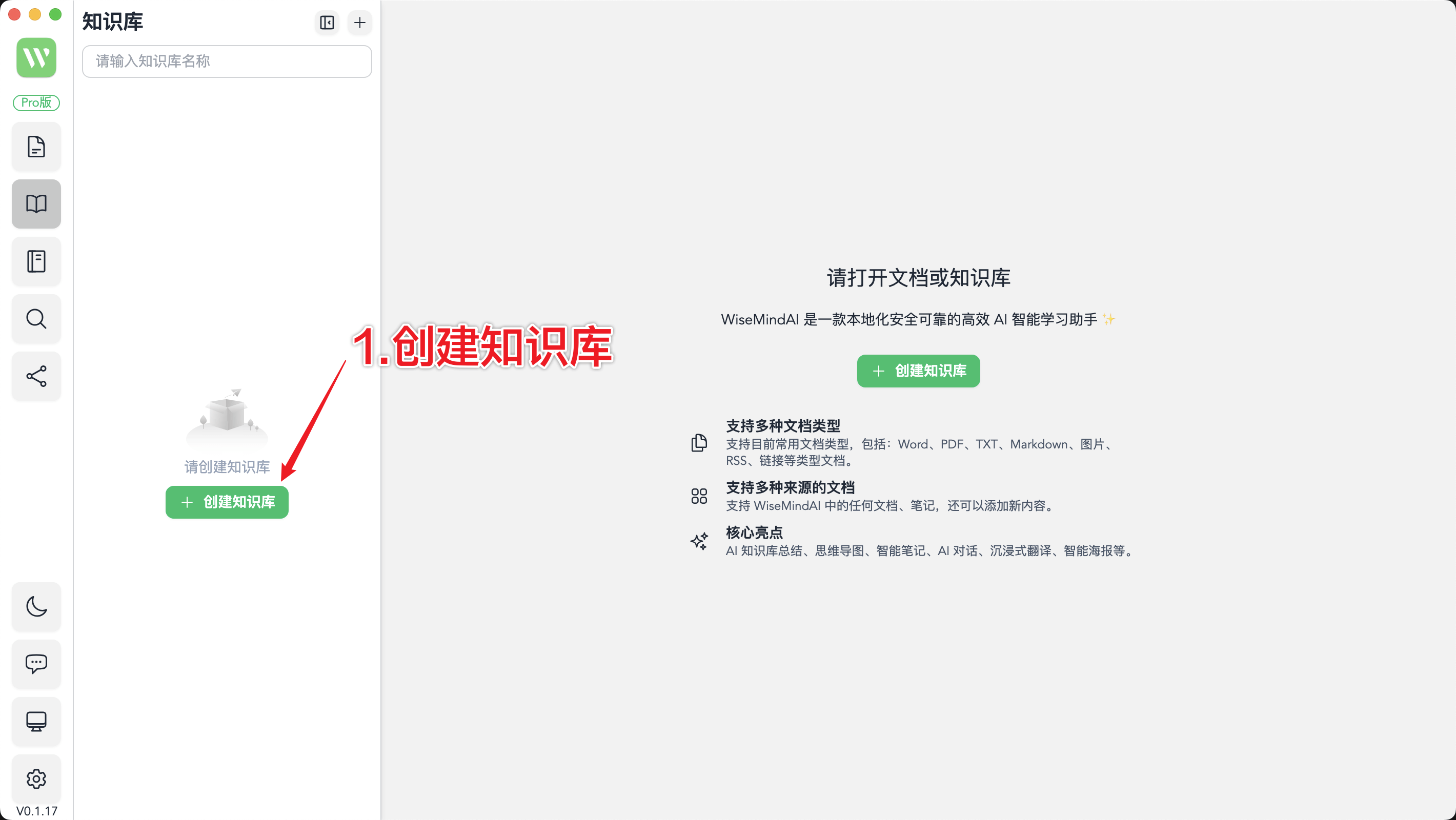The width and height of the screenshot is (1456, 820).
Task: Click the monitor display icon in sidebar
Action: (x=36, y=722)
